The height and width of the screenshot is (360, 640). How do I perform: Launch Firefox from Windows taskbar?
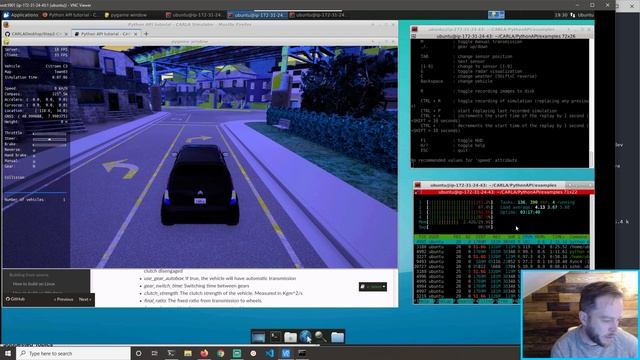pos(204,353)
